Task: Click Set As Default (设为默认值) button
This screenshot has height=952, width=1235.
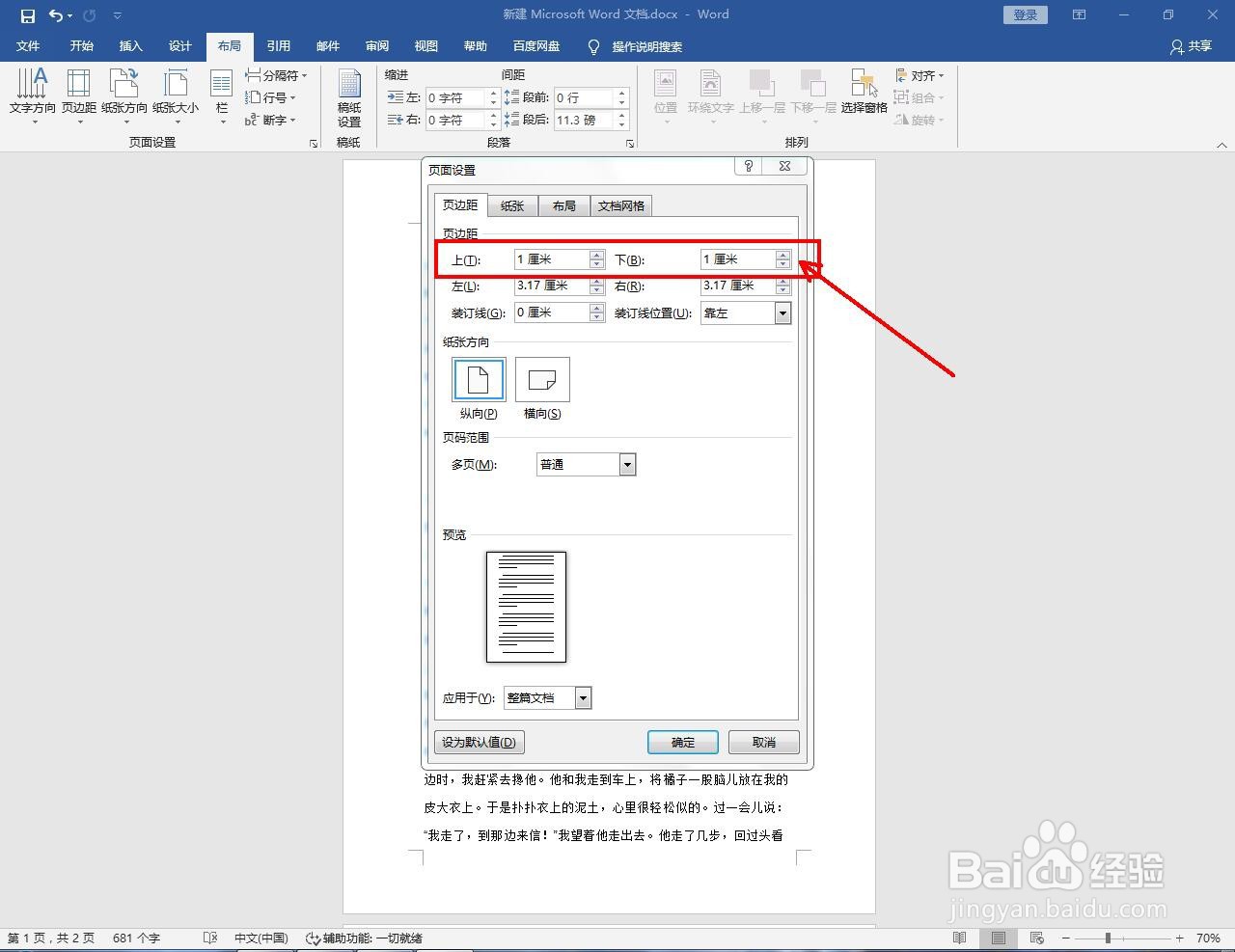Action: click(x=480, y=743)
